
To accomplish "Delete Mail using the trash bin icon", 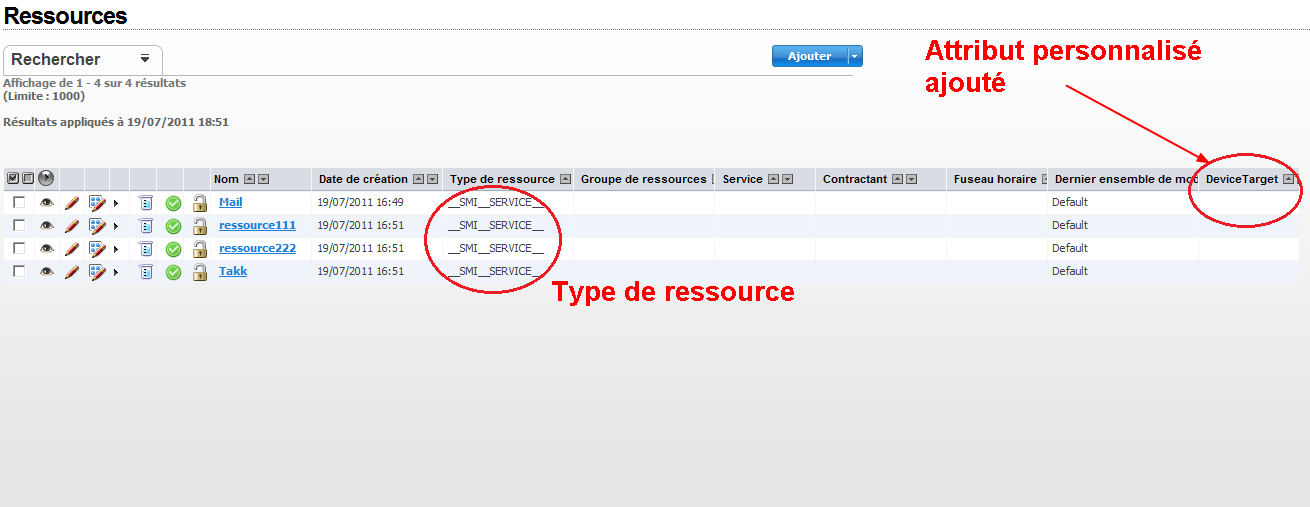I will point(145,202).
